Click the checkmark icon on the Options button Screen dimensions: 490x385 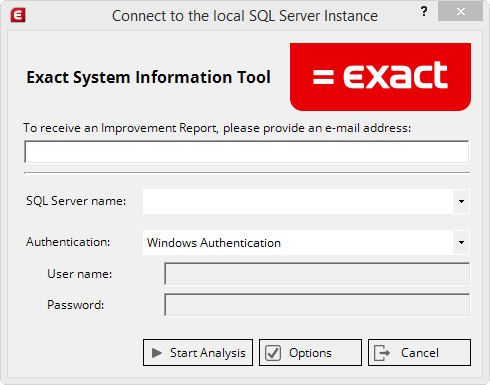(x=273, y=353)
